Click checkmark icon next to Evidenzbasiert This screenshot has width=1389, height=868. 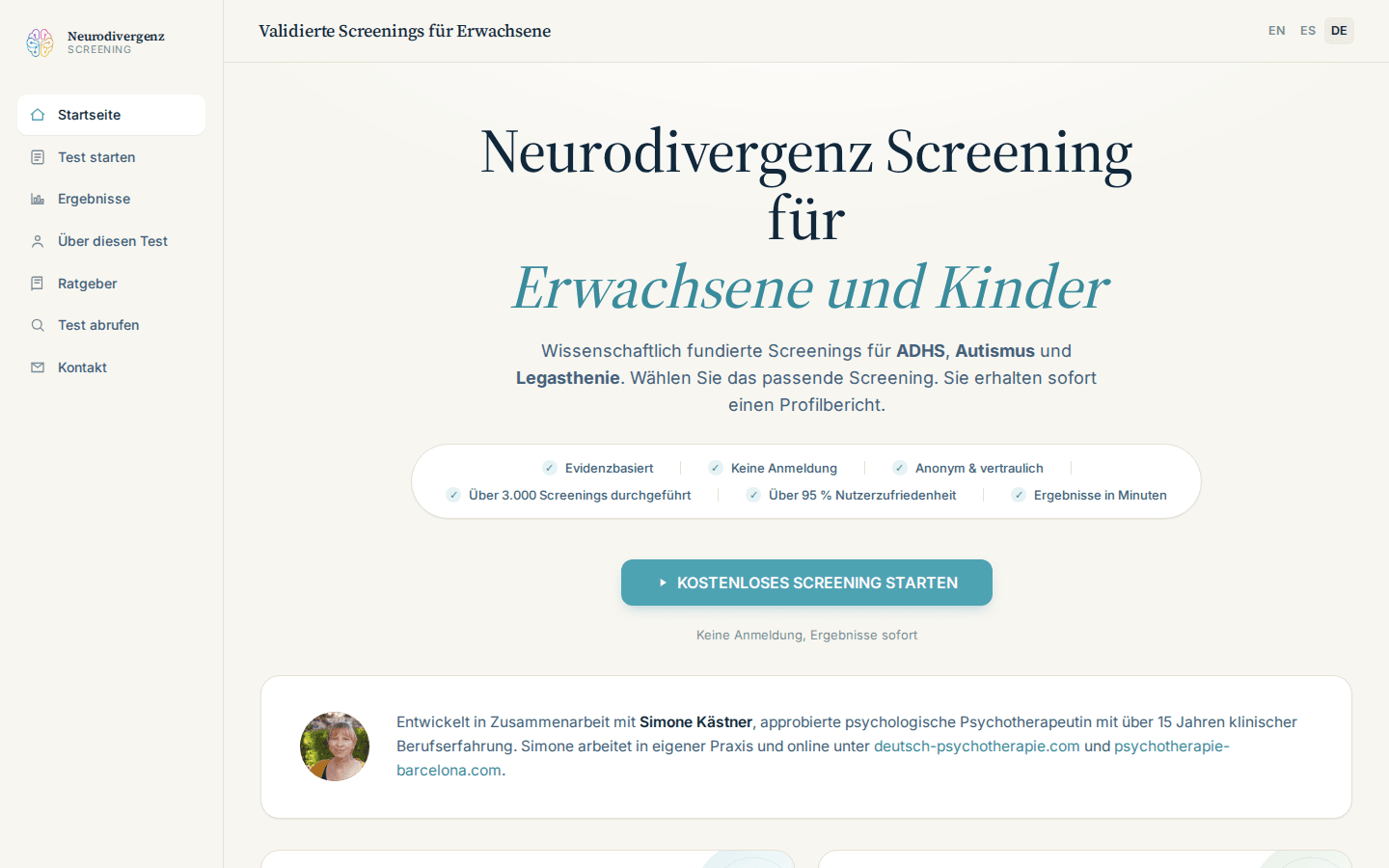[550, 468]
